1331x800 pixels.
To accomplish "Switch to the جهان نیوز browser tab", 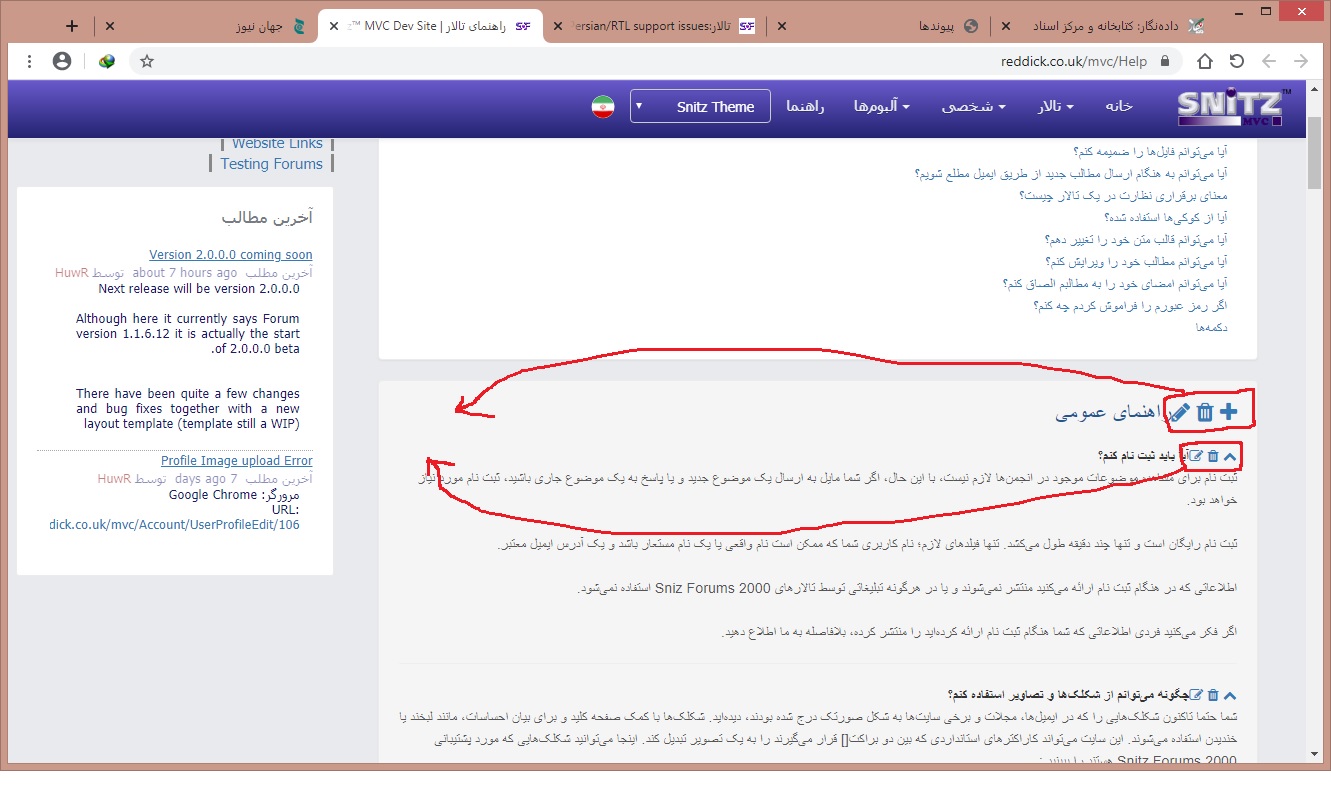I will click(260, 26).
